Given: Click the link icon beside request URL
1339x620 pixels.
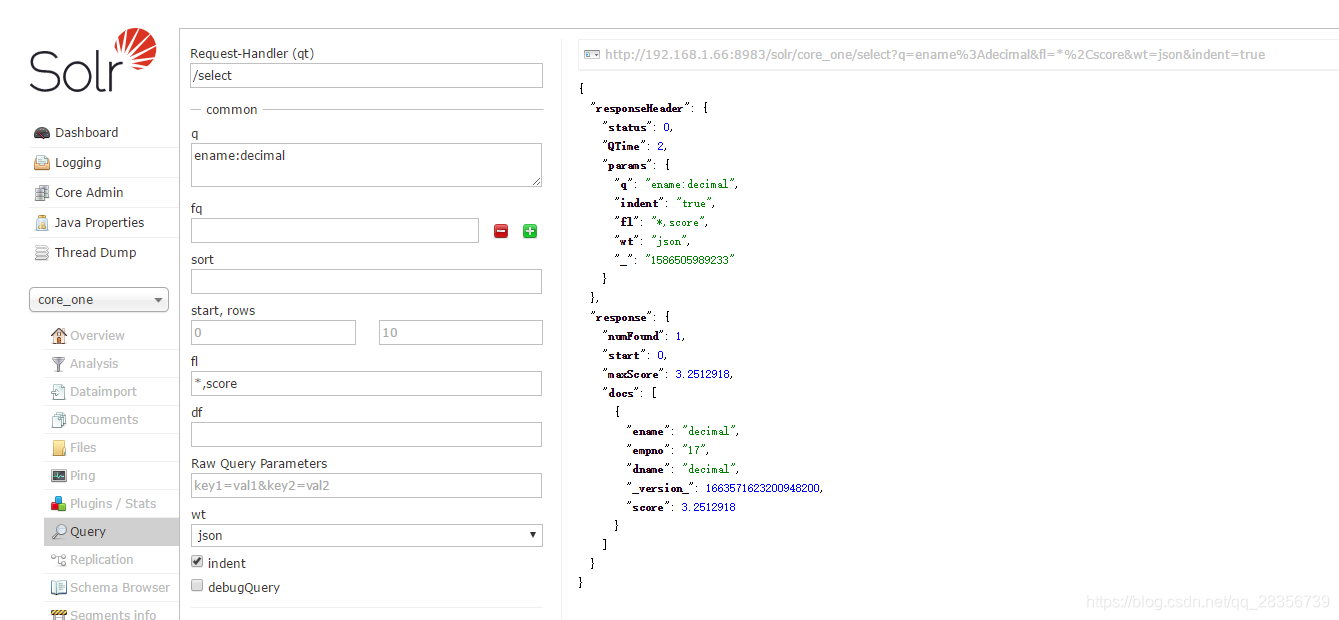Looking at the screenshot, I should (x=592, y=55).
